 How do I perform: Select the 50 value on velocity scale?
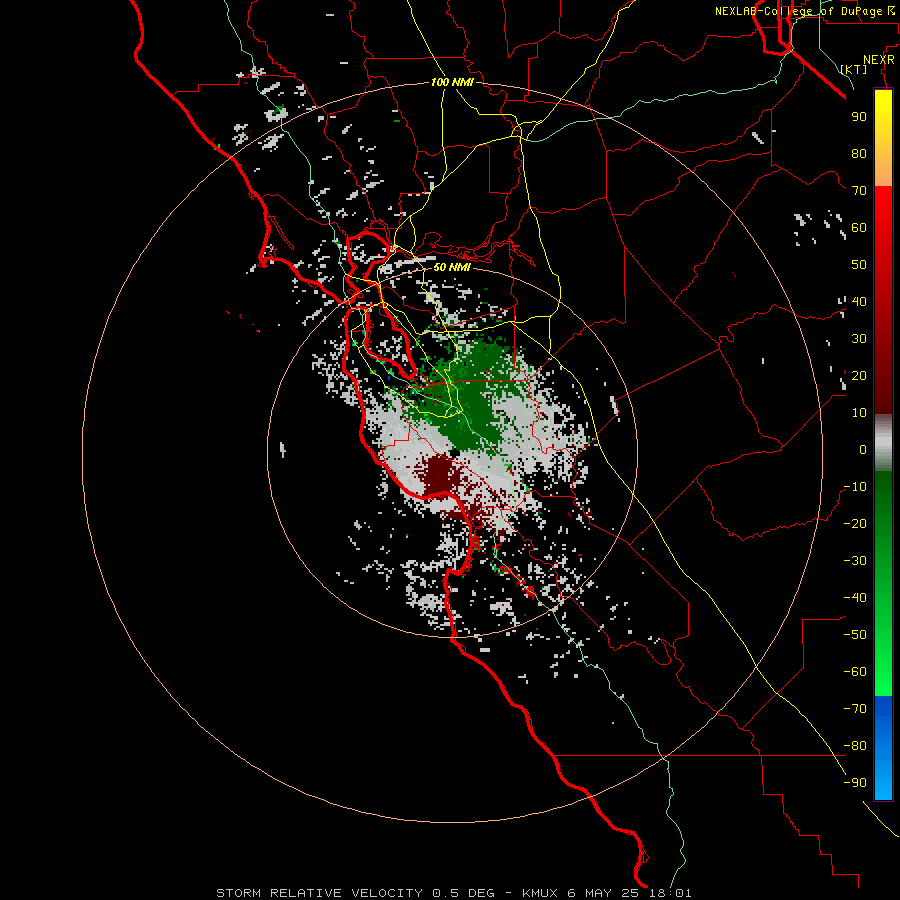(x=859, y=265)
